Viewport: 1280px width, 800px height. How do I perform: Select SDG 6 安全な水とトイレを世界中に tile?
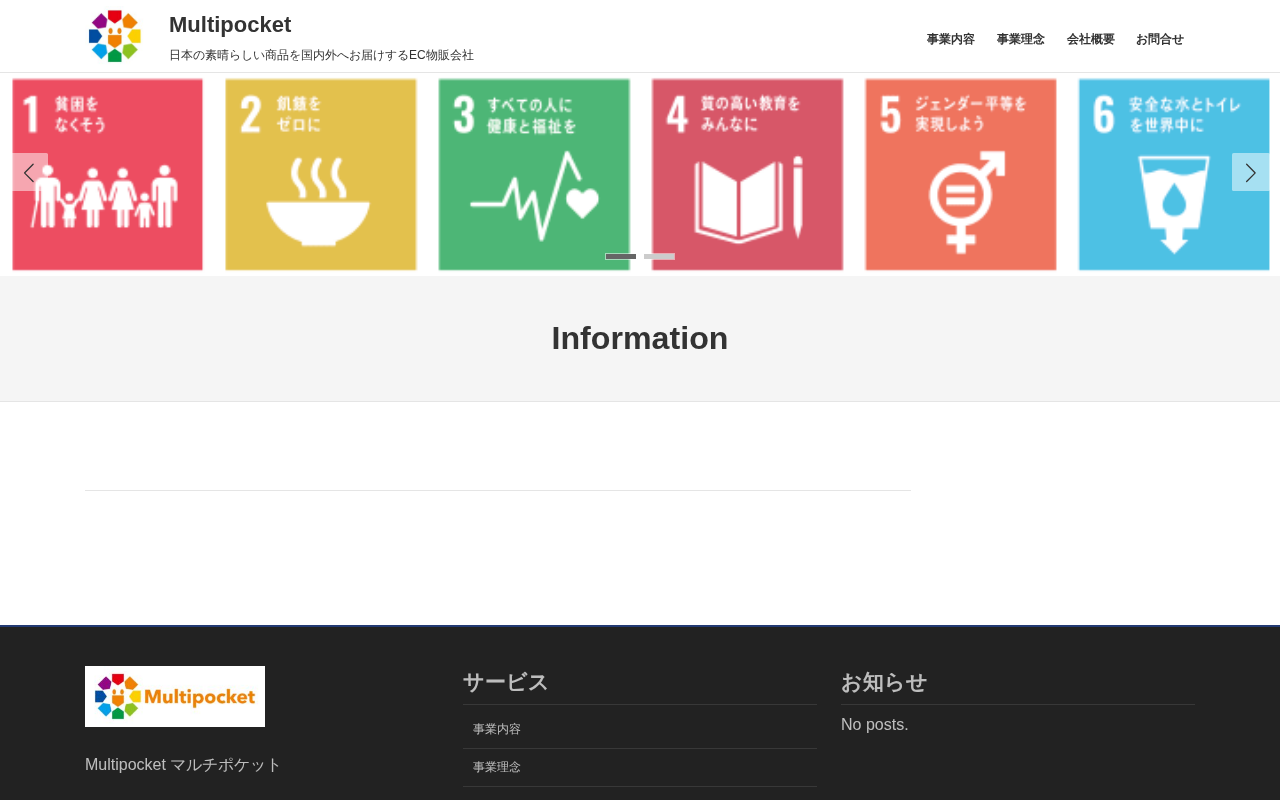coord(1174,175)
